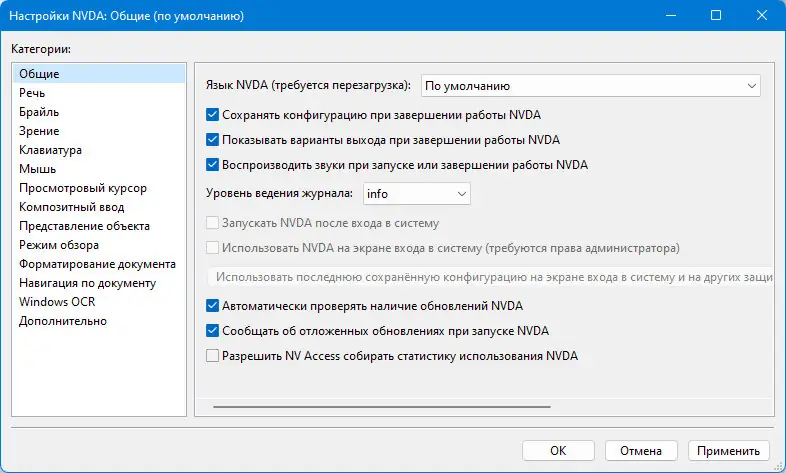Select the Речь category
This screenshot has height=473, width=786.
click(x=31, y=93)
